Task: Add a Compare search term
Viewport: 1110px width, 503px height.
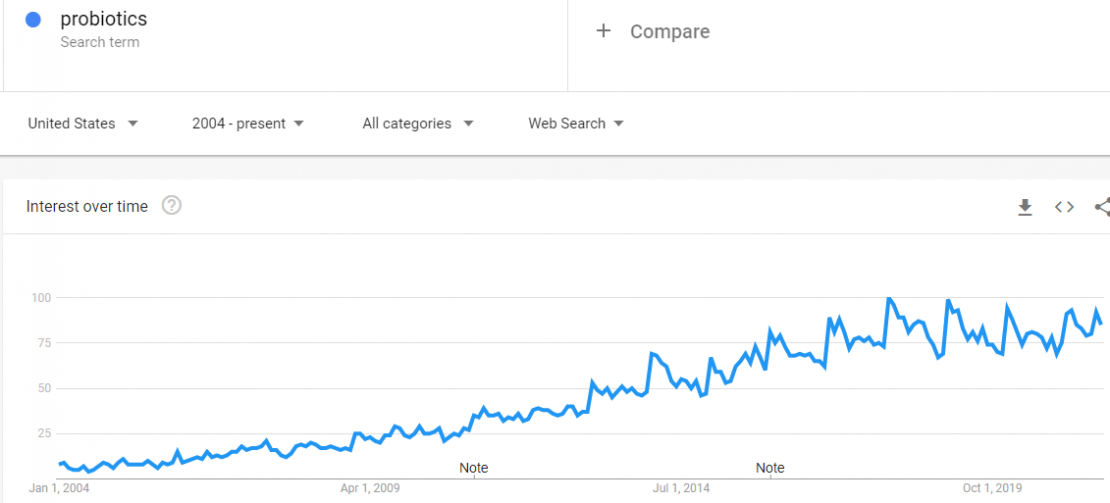Action: coord(839,45)
